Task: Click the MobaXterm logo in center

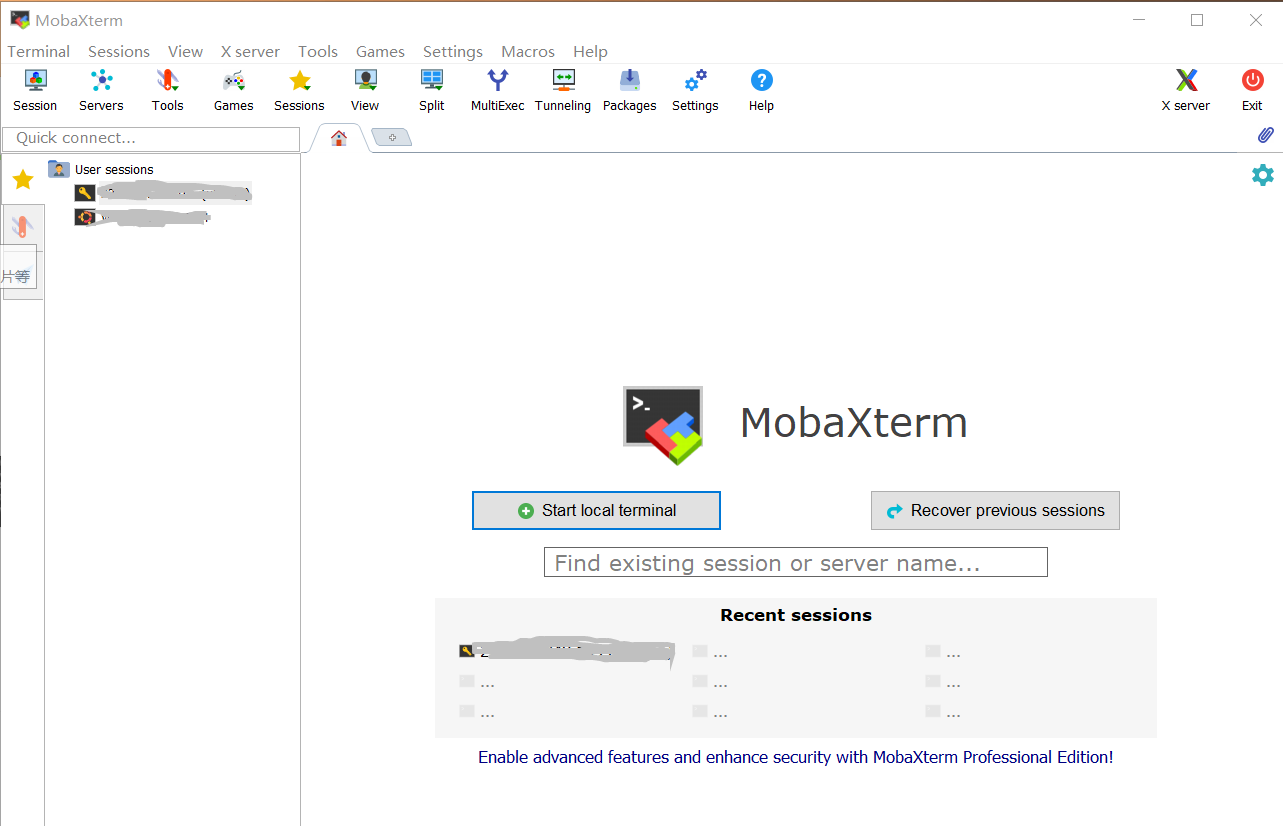Action: (x=663, y=425)
